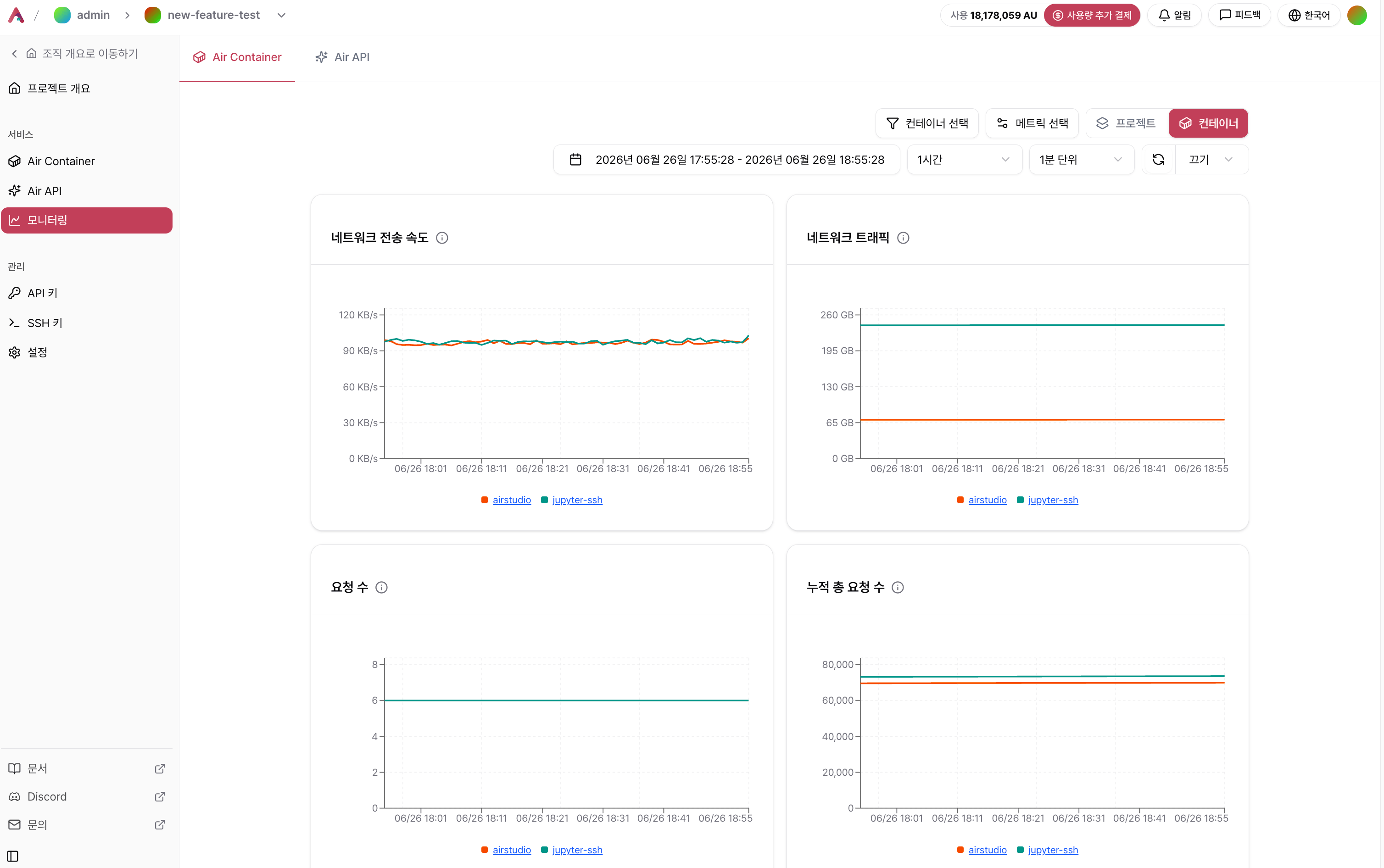Switch to the Air Container tab
Screen dimensions: 1384x868
coord(237,57)
